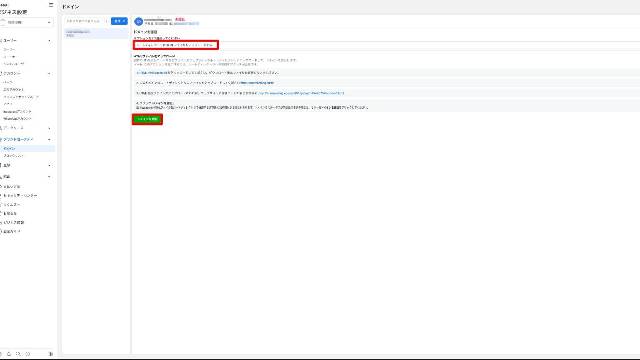This screenshot has height=360, width=640.
Task: Click the domain search filter field
Action: pyautogui.click(x=86, y=21)
